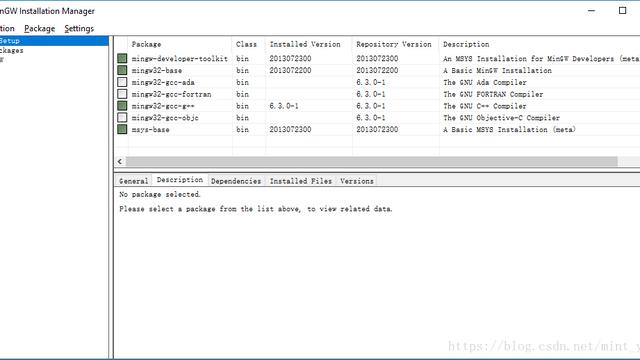Screen dimensions: 640x360
Task: Select the mingw32-base package name
Action: click(x=157, y=71)
